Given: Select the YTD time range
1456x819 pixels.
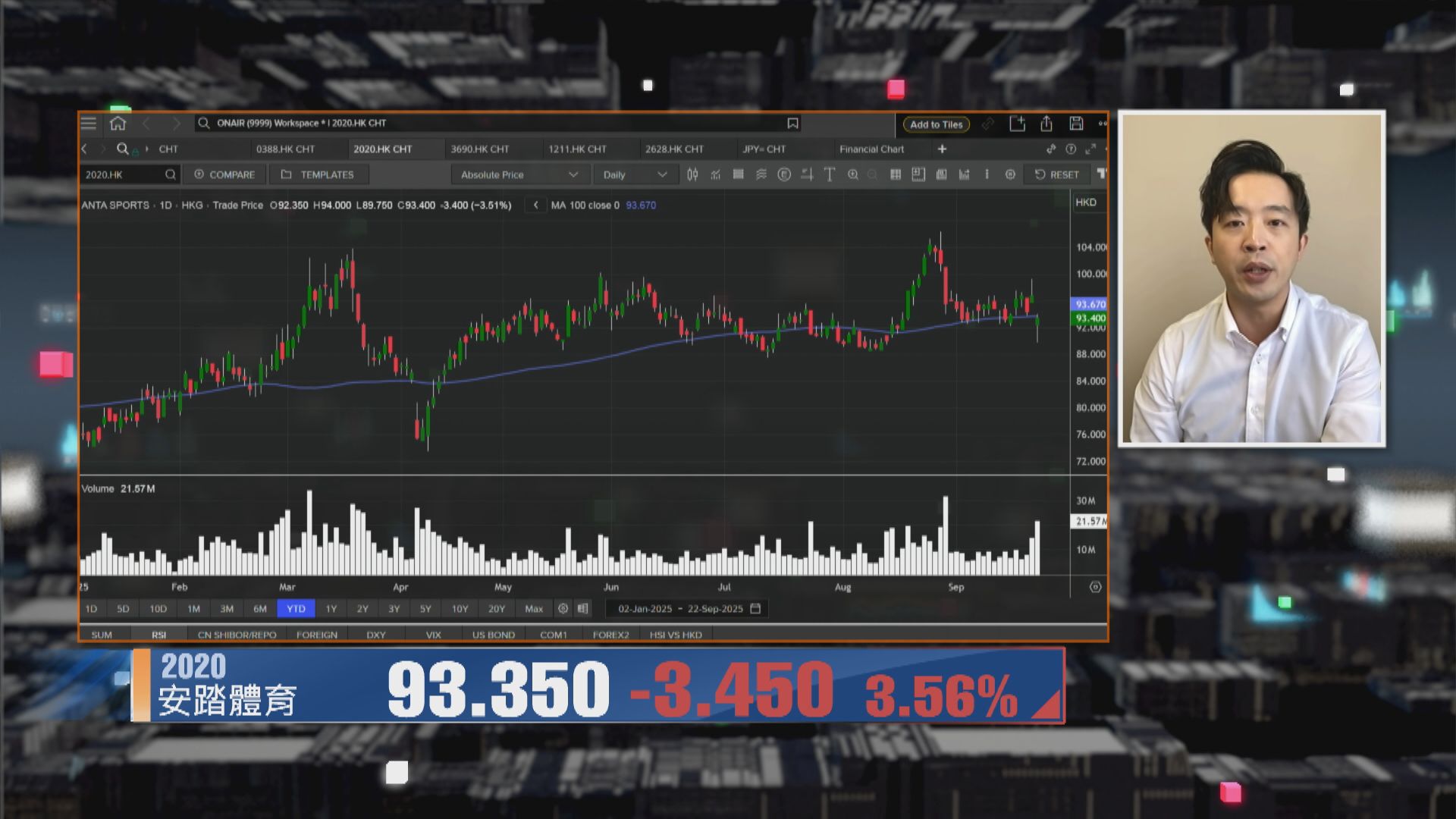Looking at the screenshot, I should tap(296, 608).
